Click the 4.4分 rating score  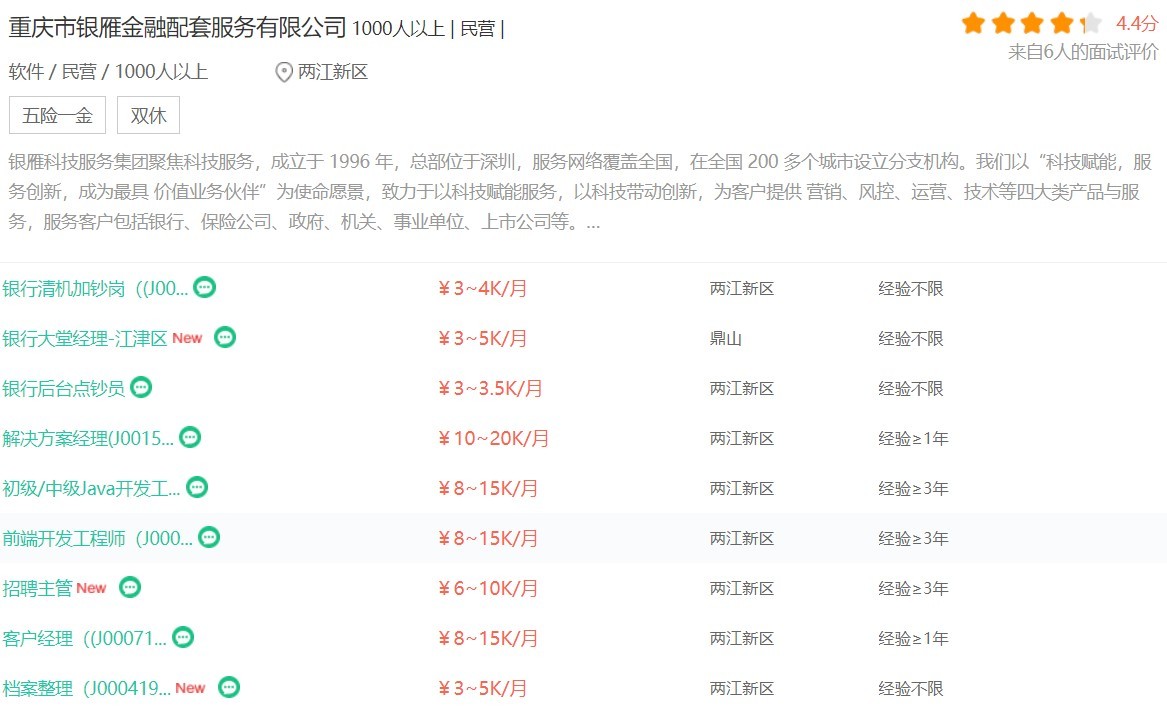tap(1136, 23)
